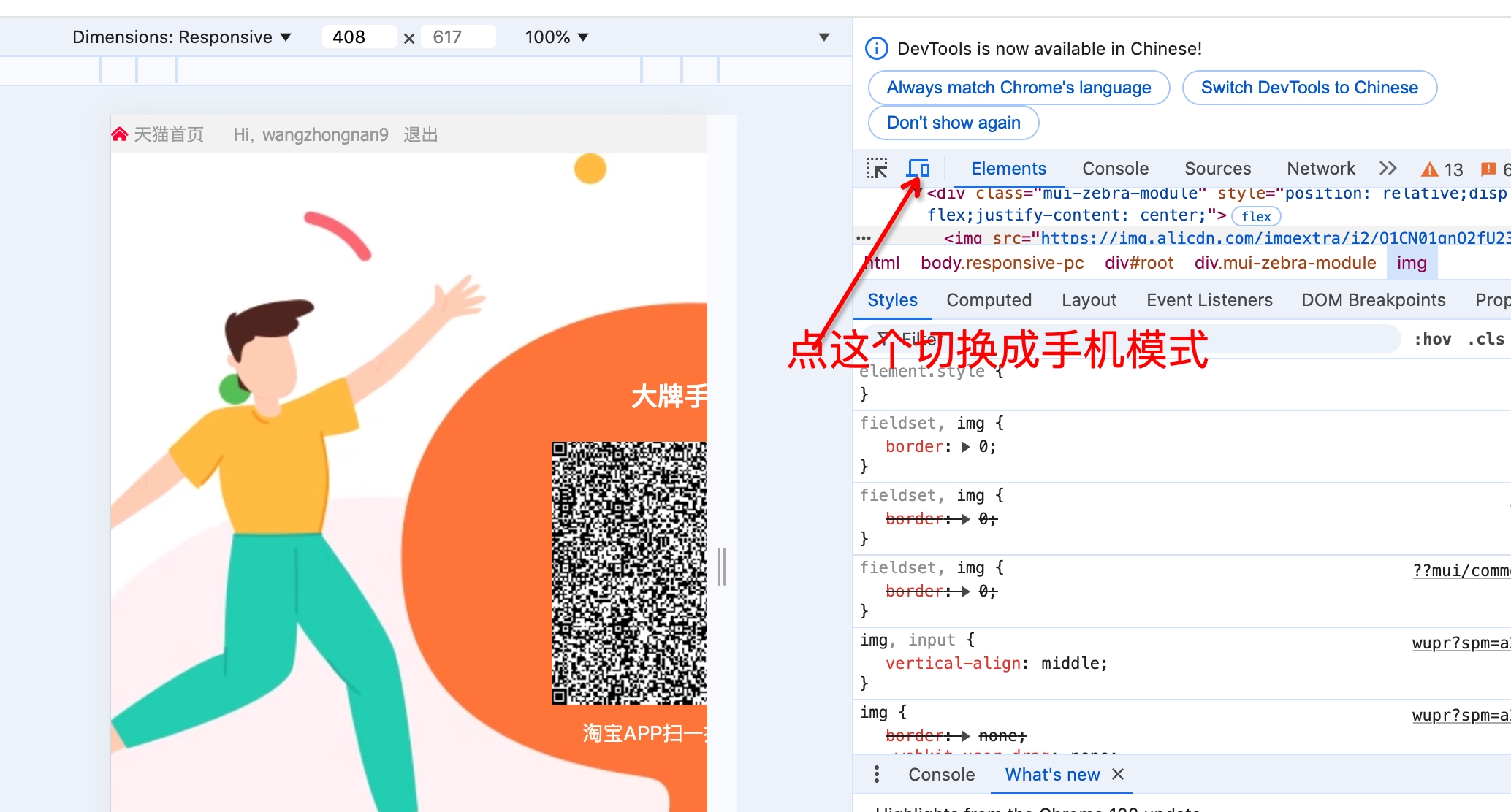Toggle the device toolbar icon
The height and width of the screenshot is (812, 1511).
(918, 169)
